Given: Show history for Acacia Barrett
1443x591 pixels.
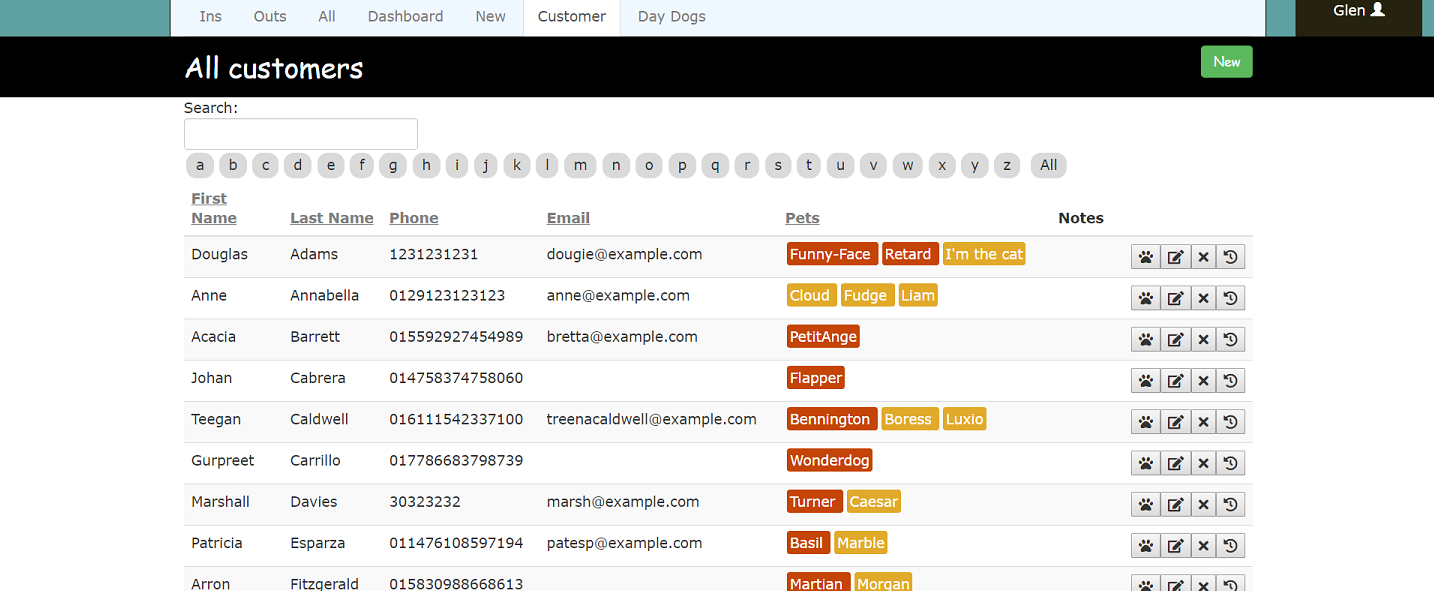Looking at the screenshot, I should (1231, 339).
